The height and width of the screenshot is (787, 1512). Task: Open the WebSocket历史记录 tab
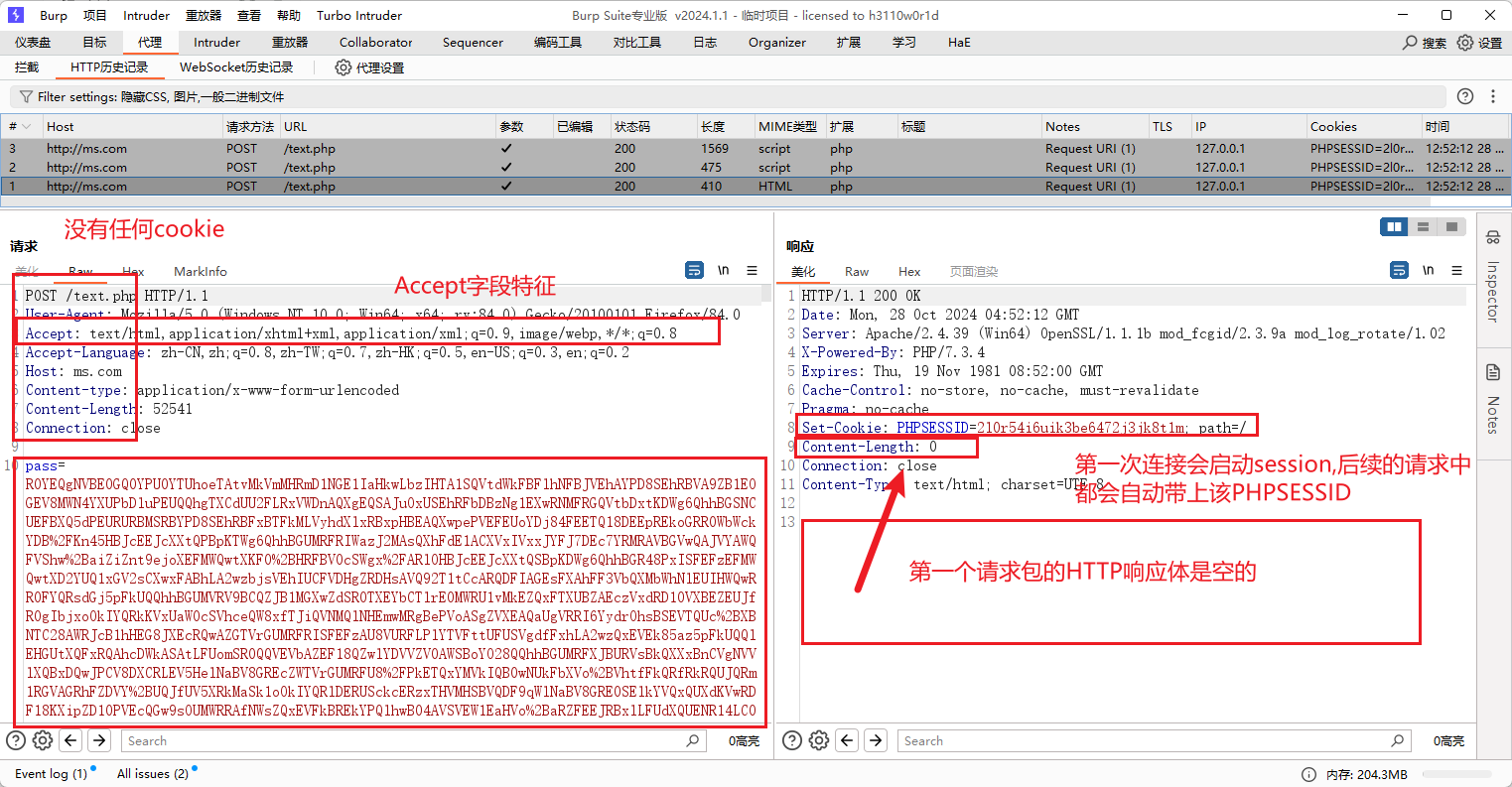tap(236, 67)
